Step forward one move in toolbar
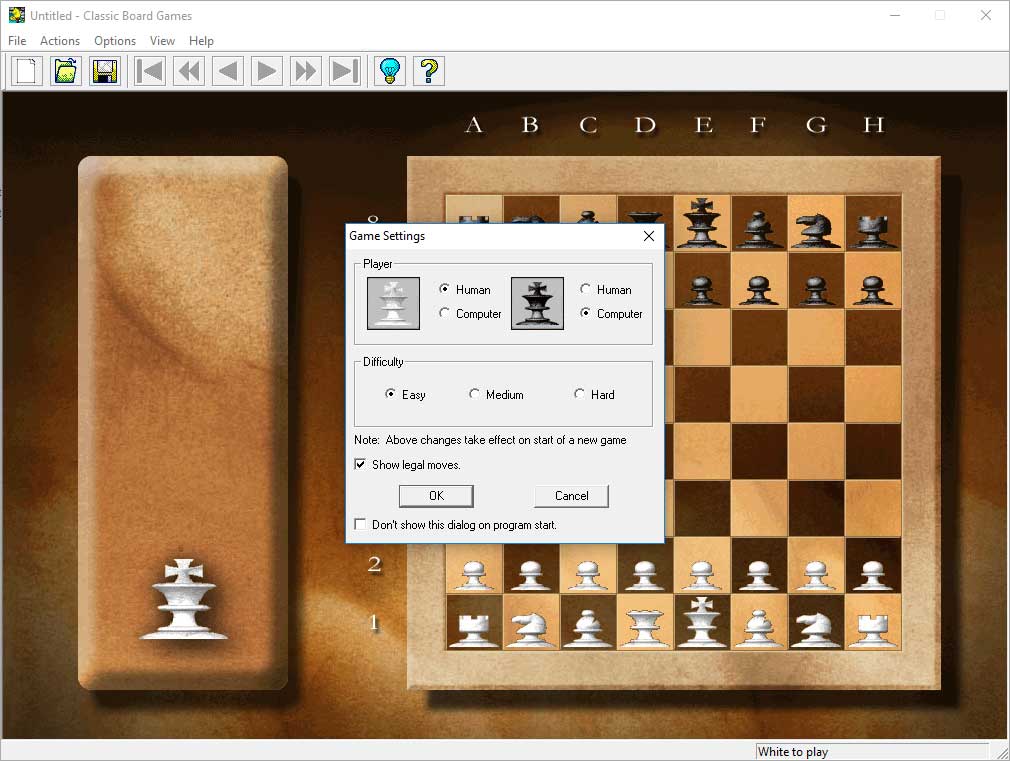The width and height of the screenshot is (1010, 761). click(267, 71)
